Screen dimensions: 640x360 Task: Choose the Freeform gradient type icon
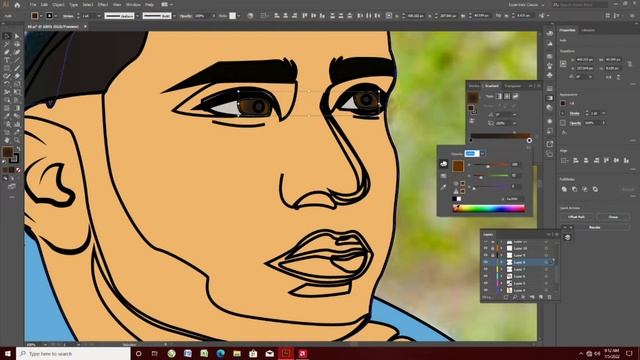[516, 96]
